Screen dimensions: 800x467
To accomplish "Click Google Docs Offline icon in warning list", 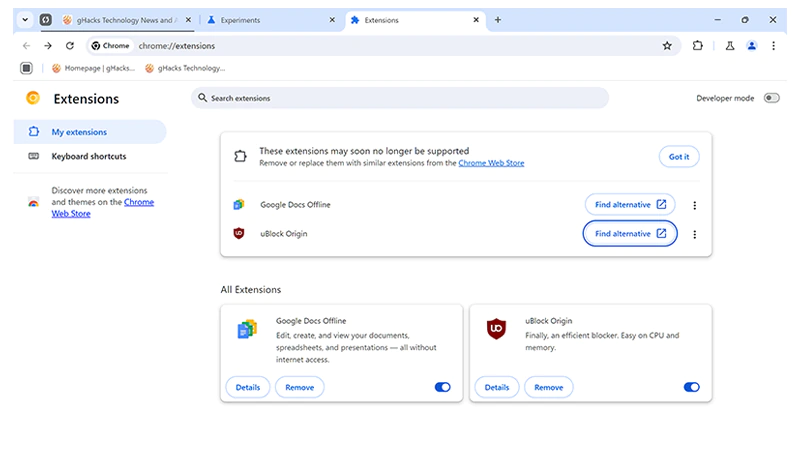I will coord(239,205).
